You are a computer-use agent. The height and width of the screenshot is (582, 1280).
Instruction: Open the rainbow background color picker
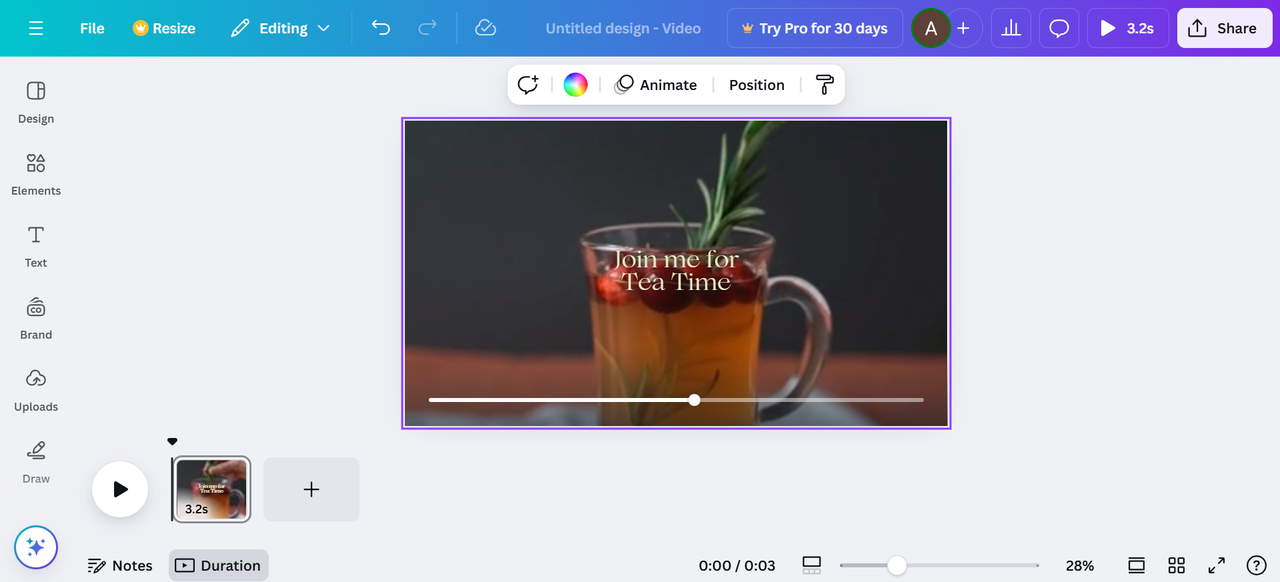coord(575,85)
